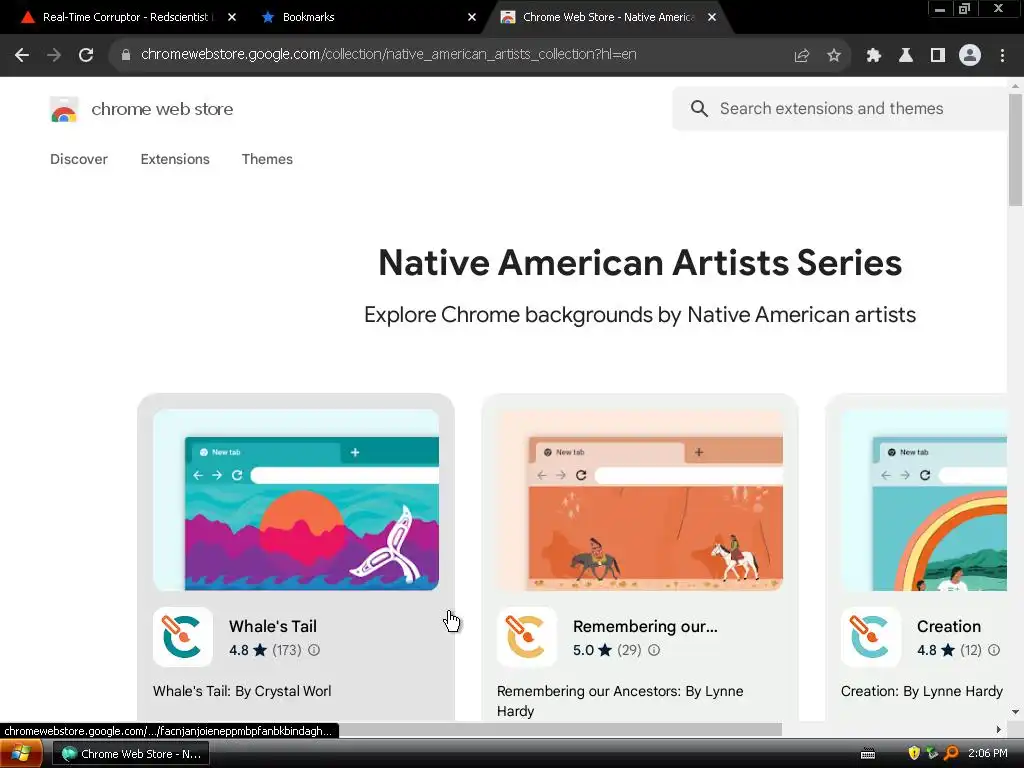Click the browser forward arrow
The height and width of the screenshot is (768, 1024).
[54, 55]
